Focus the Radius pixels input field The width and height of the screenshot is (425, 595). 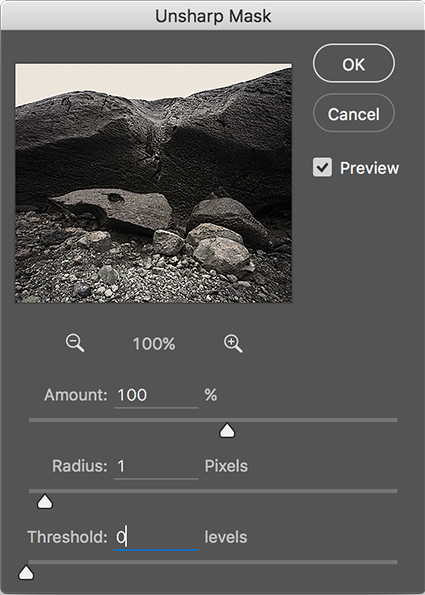[156, 466]
